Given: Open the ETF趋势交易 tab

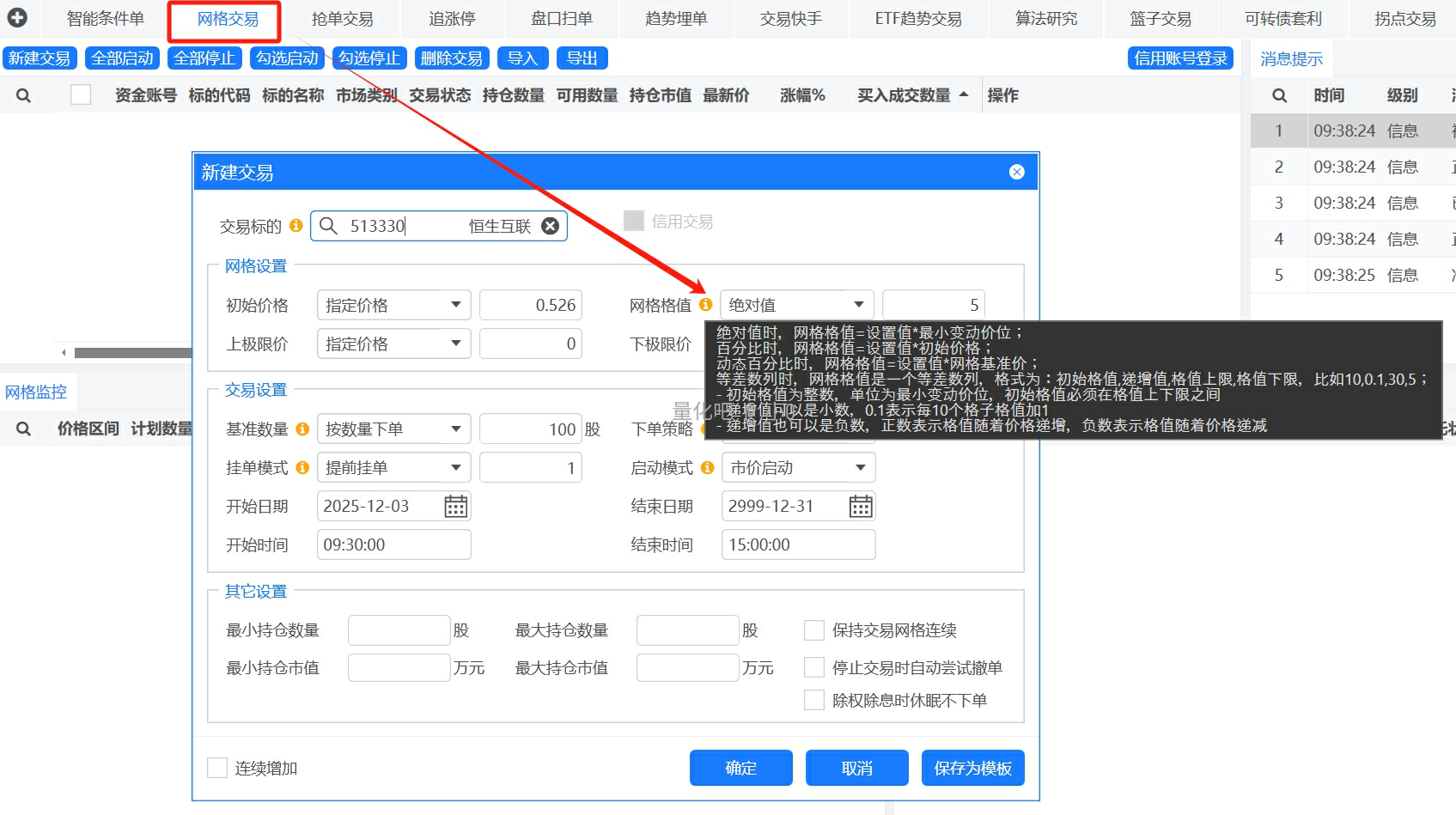Looking at the screenshot, I should click(x=917, y=19).
